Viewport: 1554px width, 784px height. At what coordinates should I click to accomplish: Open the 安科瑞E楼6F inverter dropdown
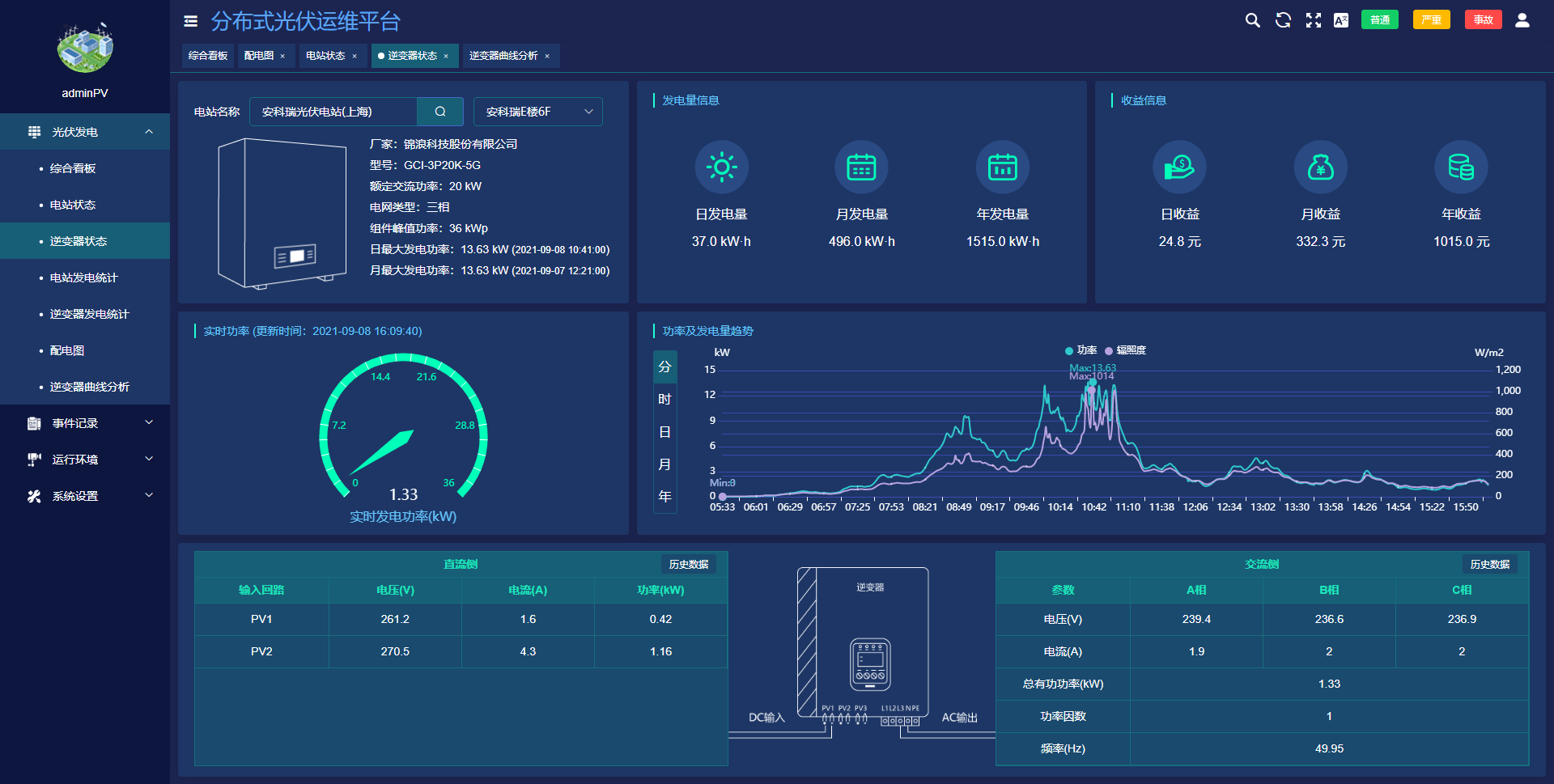pyautogui.click(x=538, y=112)
